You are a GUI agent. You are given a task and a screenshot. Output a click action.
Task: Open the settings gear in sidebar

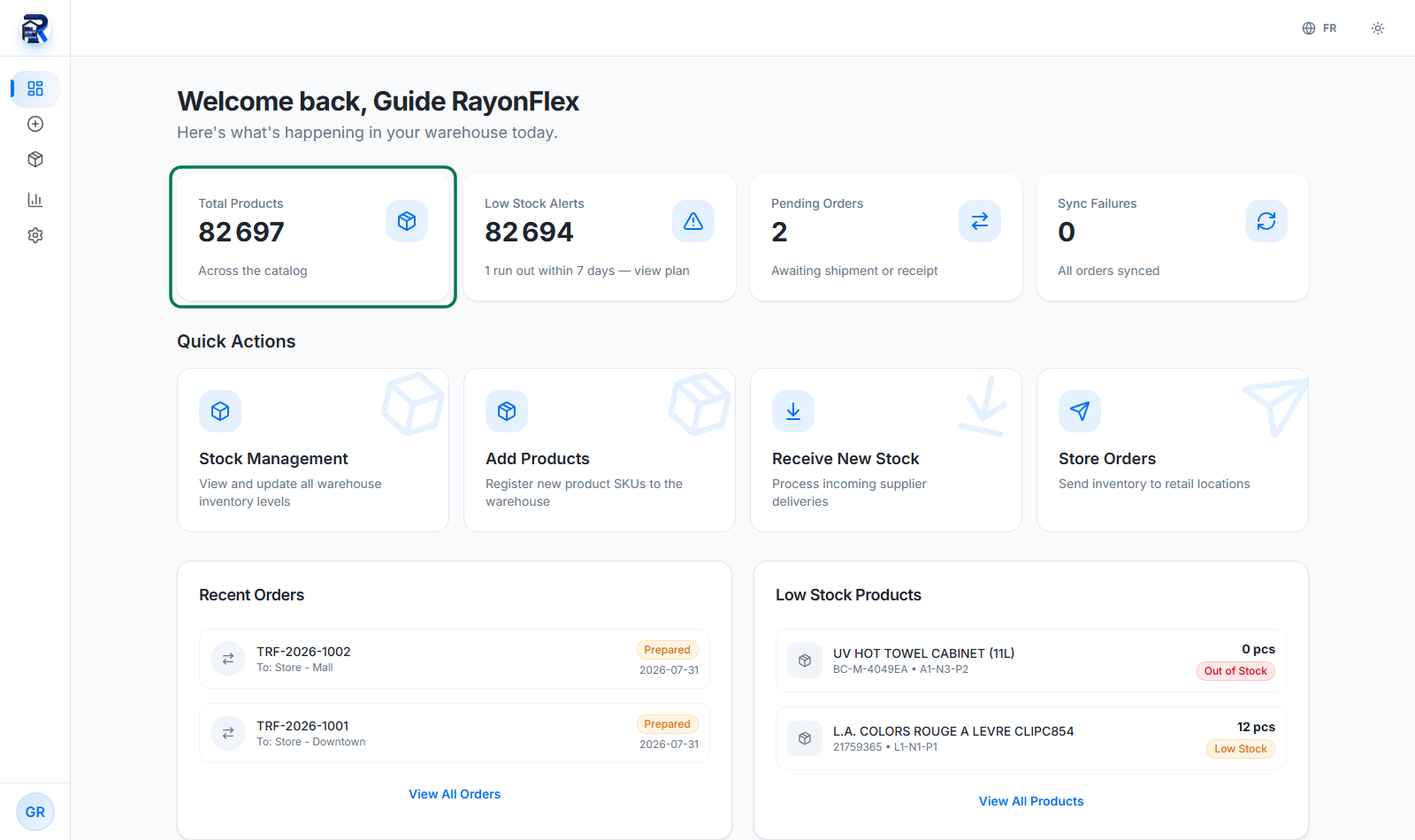point(35,235)
